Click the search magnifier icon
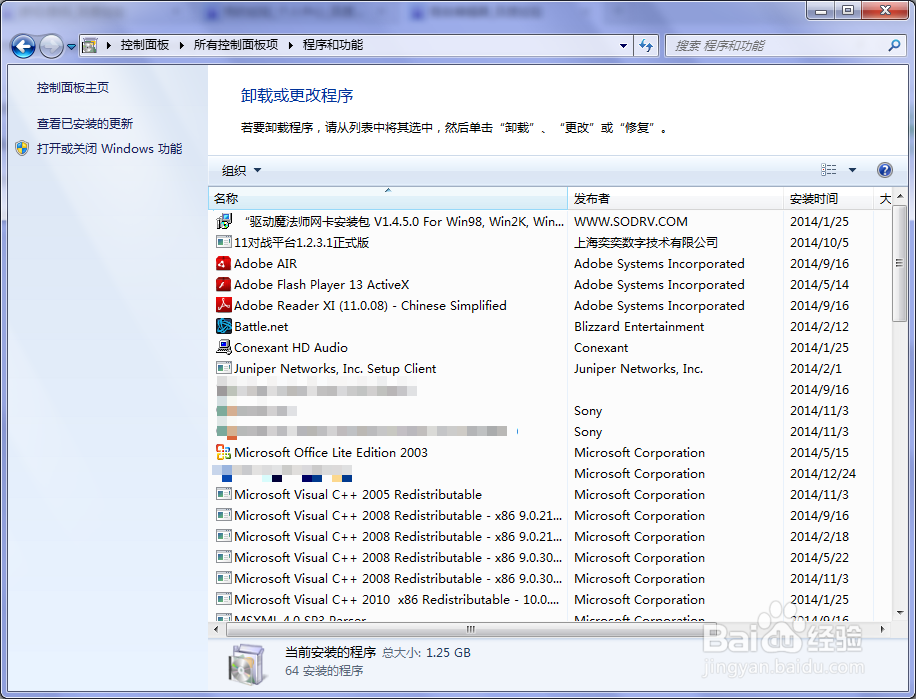Viewport: 916px width, 699px height. coord(894,45)
